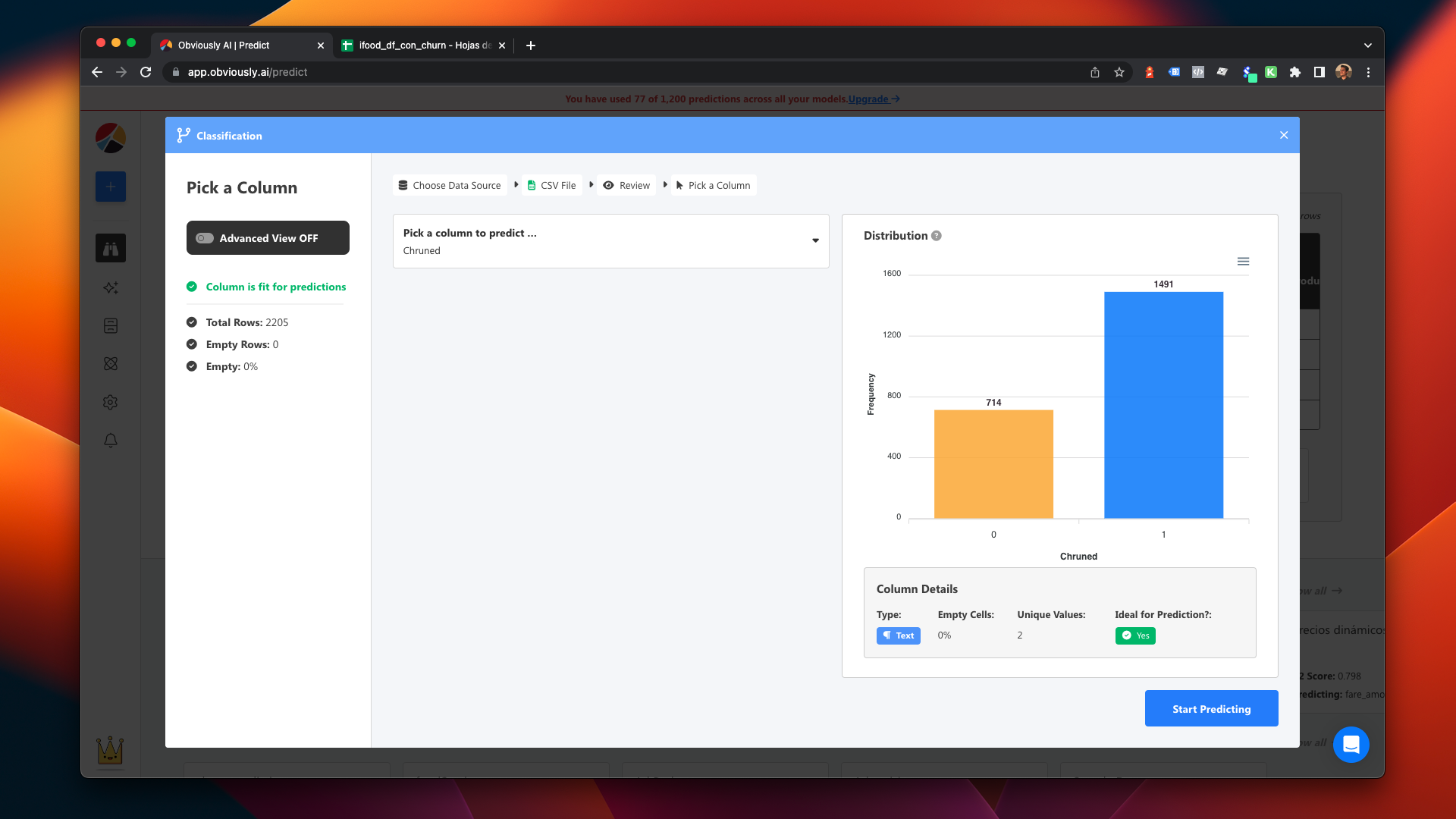Screen dimensions: 1456x819
Task: Open the chart hamburger menu icon
Action: (x=1243, y=262)
